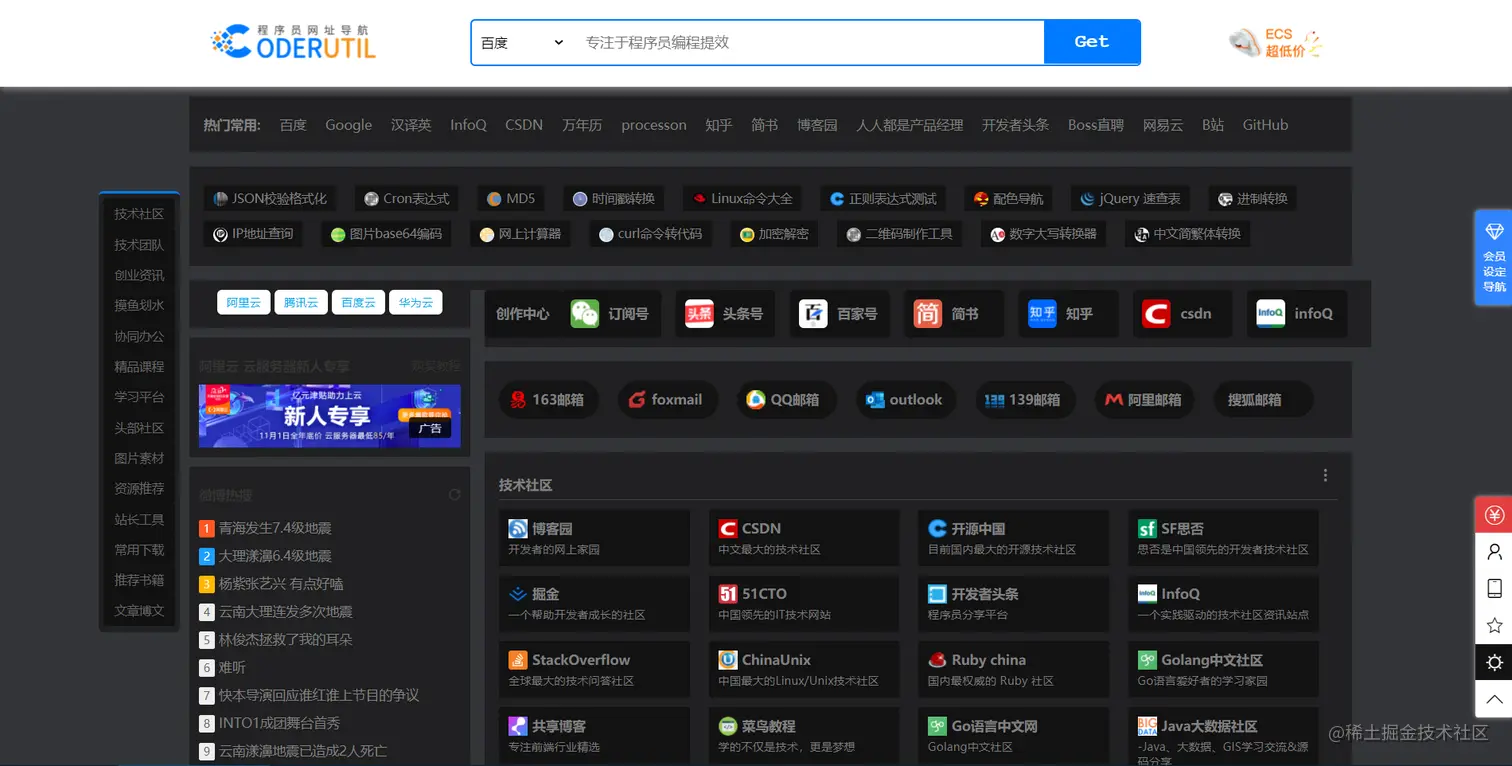This screenshot has width=1512, height=766.
Task: Go to GitHub from the 热门常用 bar
Action: 1265,125
